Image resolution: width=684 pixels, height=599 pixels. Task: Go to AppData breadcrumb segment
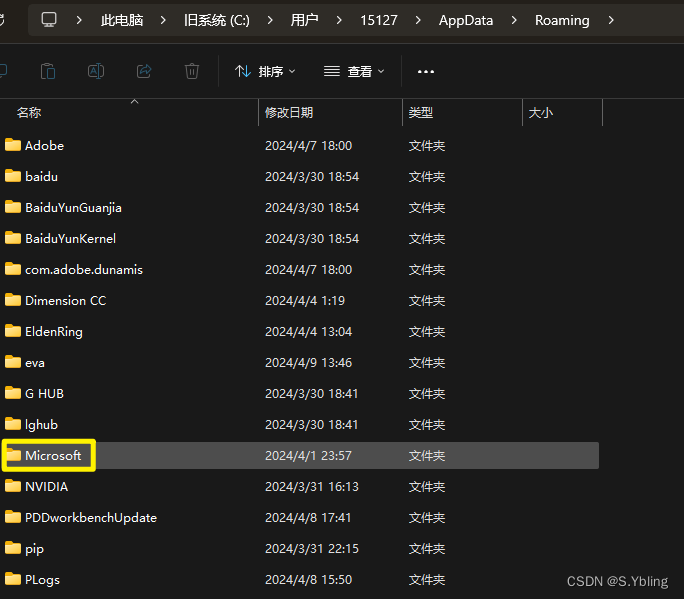(466, 20)
